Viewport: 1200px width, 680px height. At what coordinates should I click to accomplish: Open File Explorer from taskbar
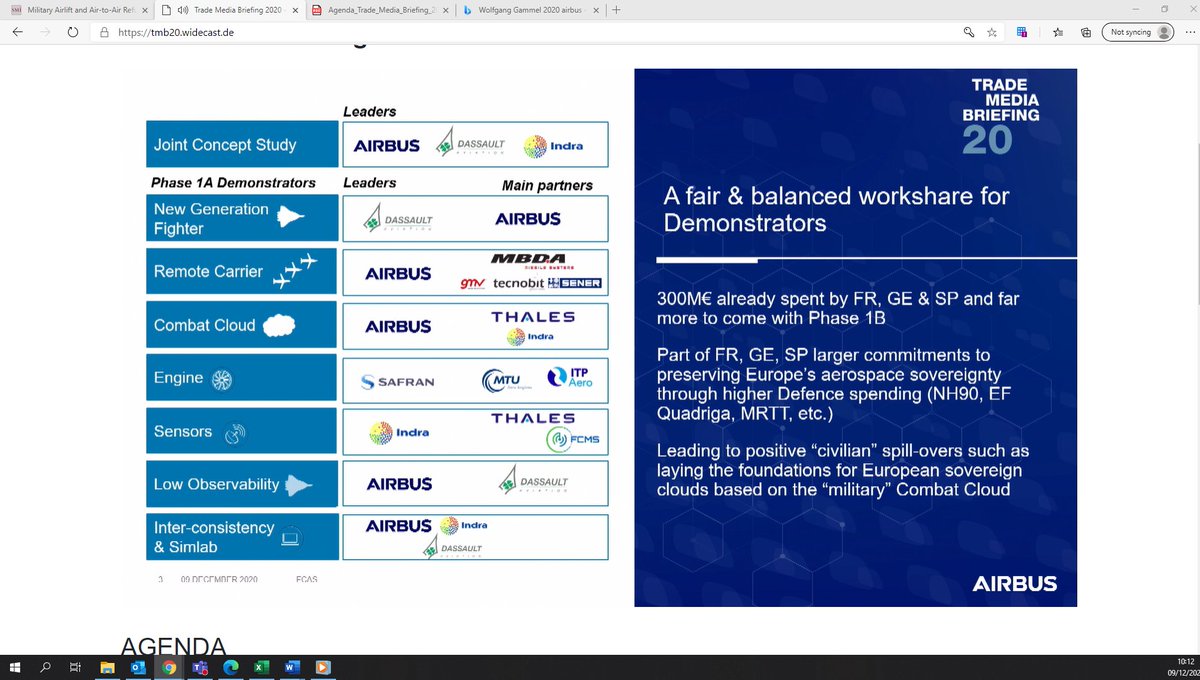(x=107, y=667)
